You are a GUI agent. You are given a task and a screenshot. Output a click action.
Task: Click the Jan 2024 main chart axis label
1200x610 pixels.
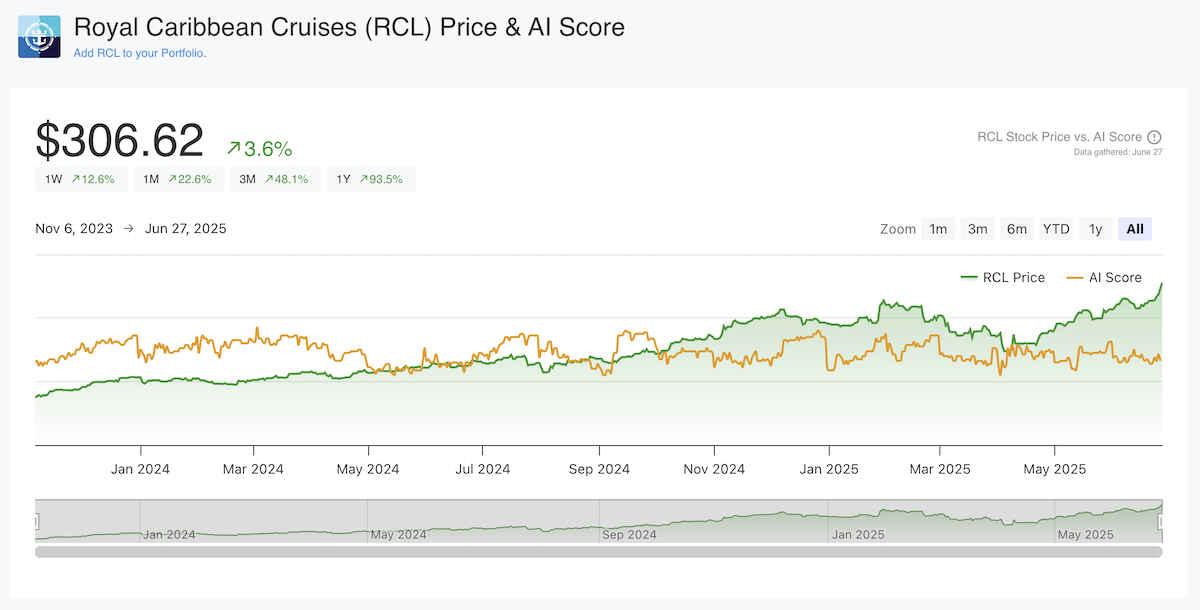[140, 468]
